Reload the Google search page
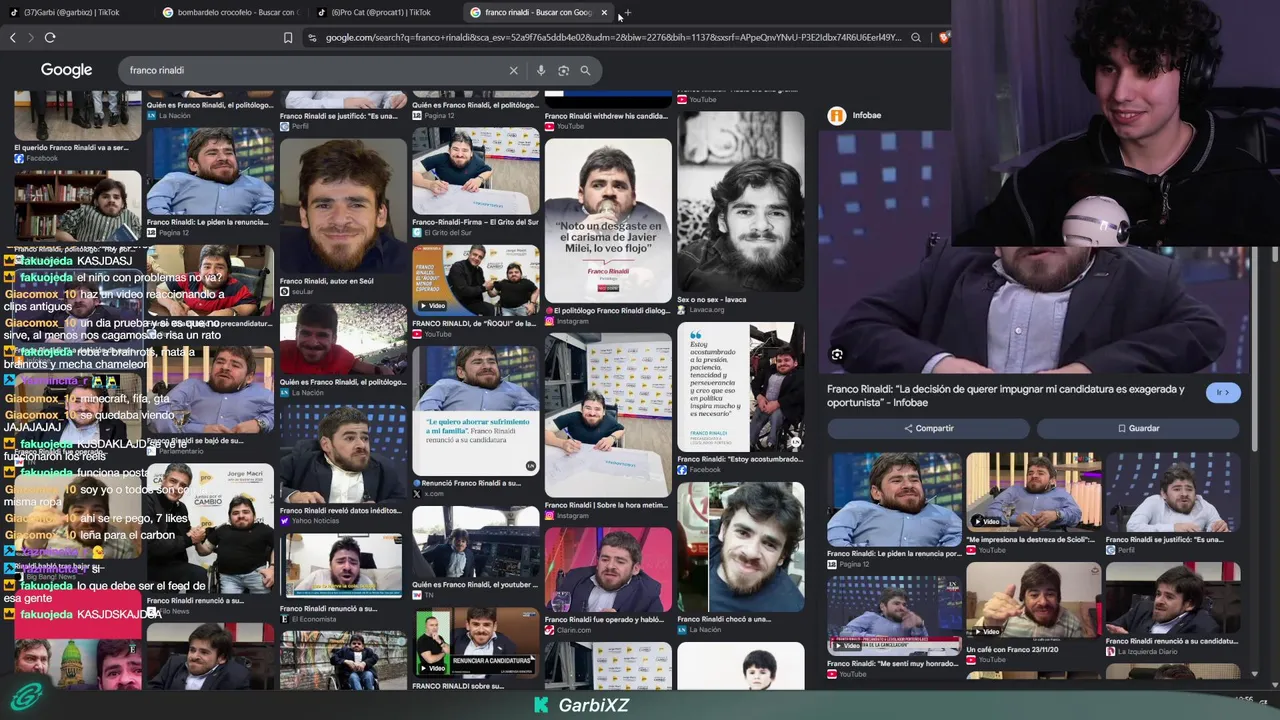Viewport: 1280px width, 720px height. tap(50, 38)
